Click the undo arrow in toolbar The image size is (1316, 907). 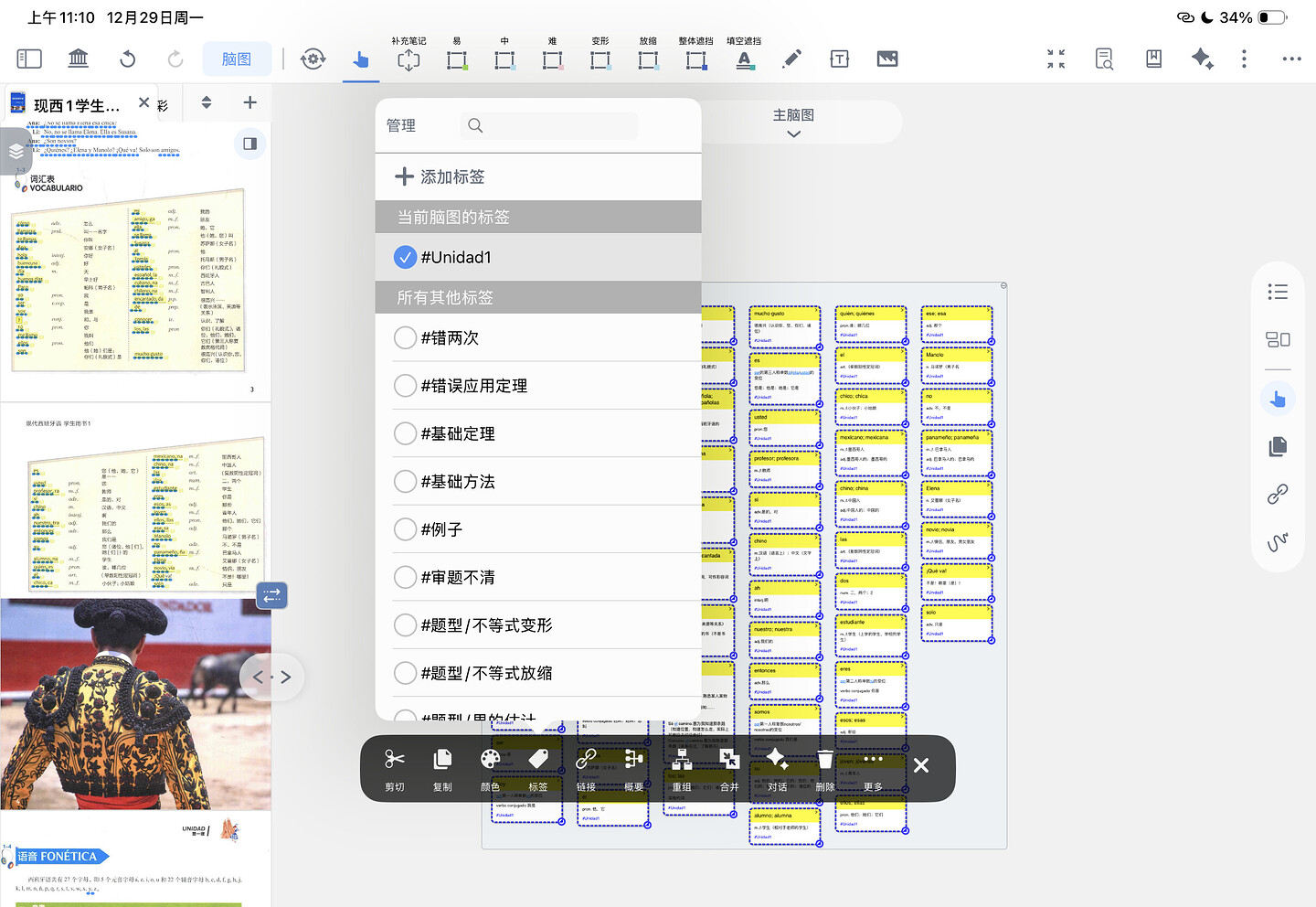tap(128, 59)
